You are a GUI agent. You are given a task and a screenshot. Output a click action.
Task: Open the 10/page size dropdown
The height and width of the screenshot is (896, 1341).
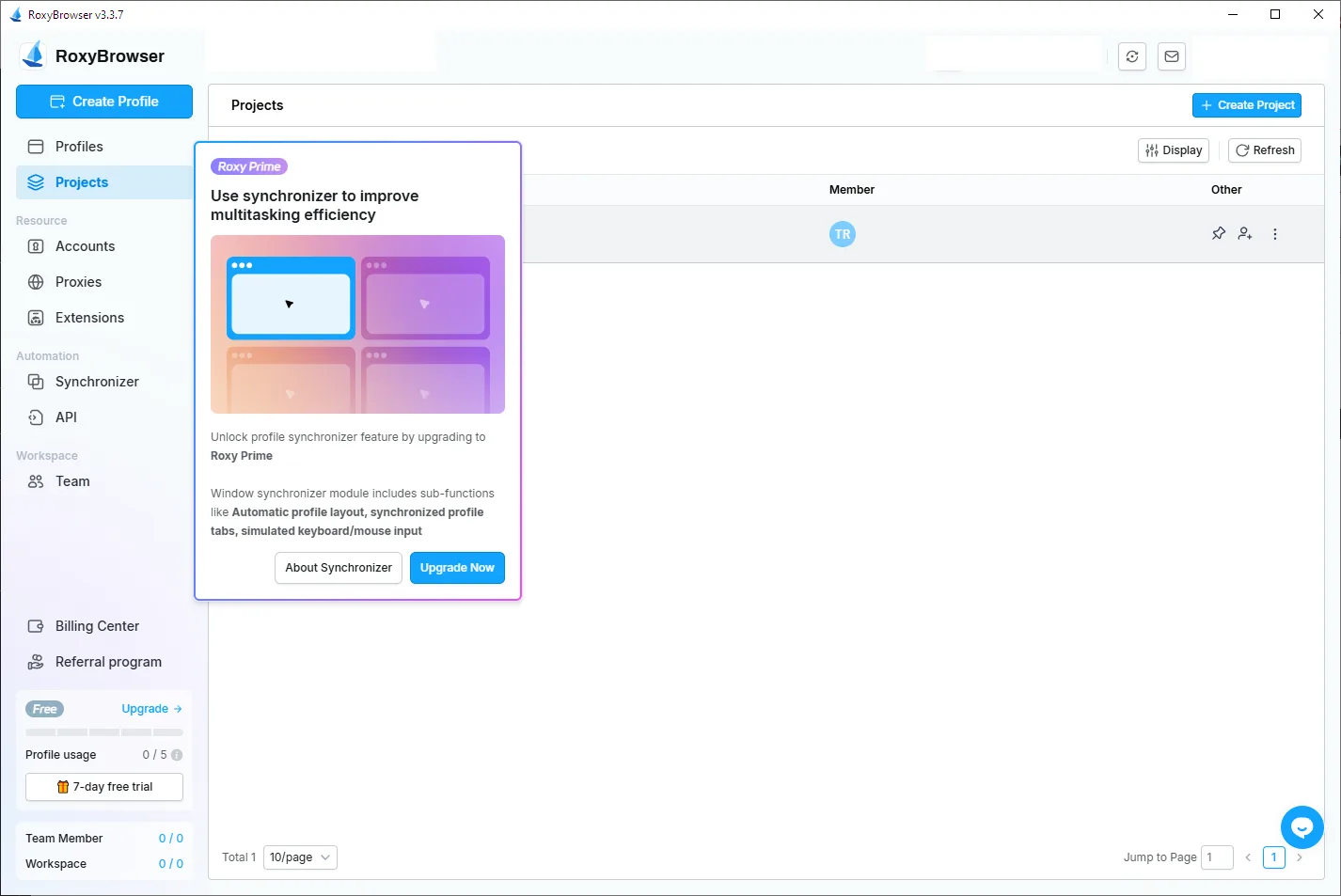click(x=300, y=857)
